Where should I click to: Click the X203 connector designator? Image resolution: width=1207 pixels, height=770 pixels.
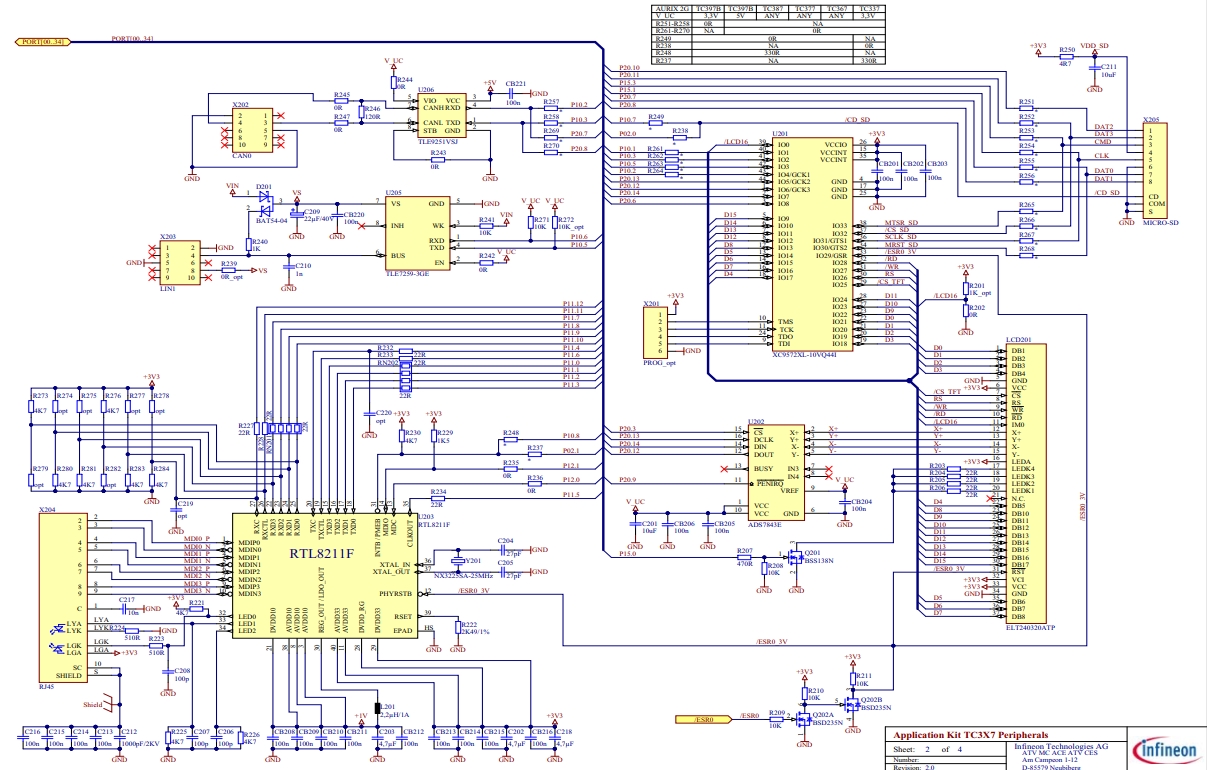click(168, 238)
